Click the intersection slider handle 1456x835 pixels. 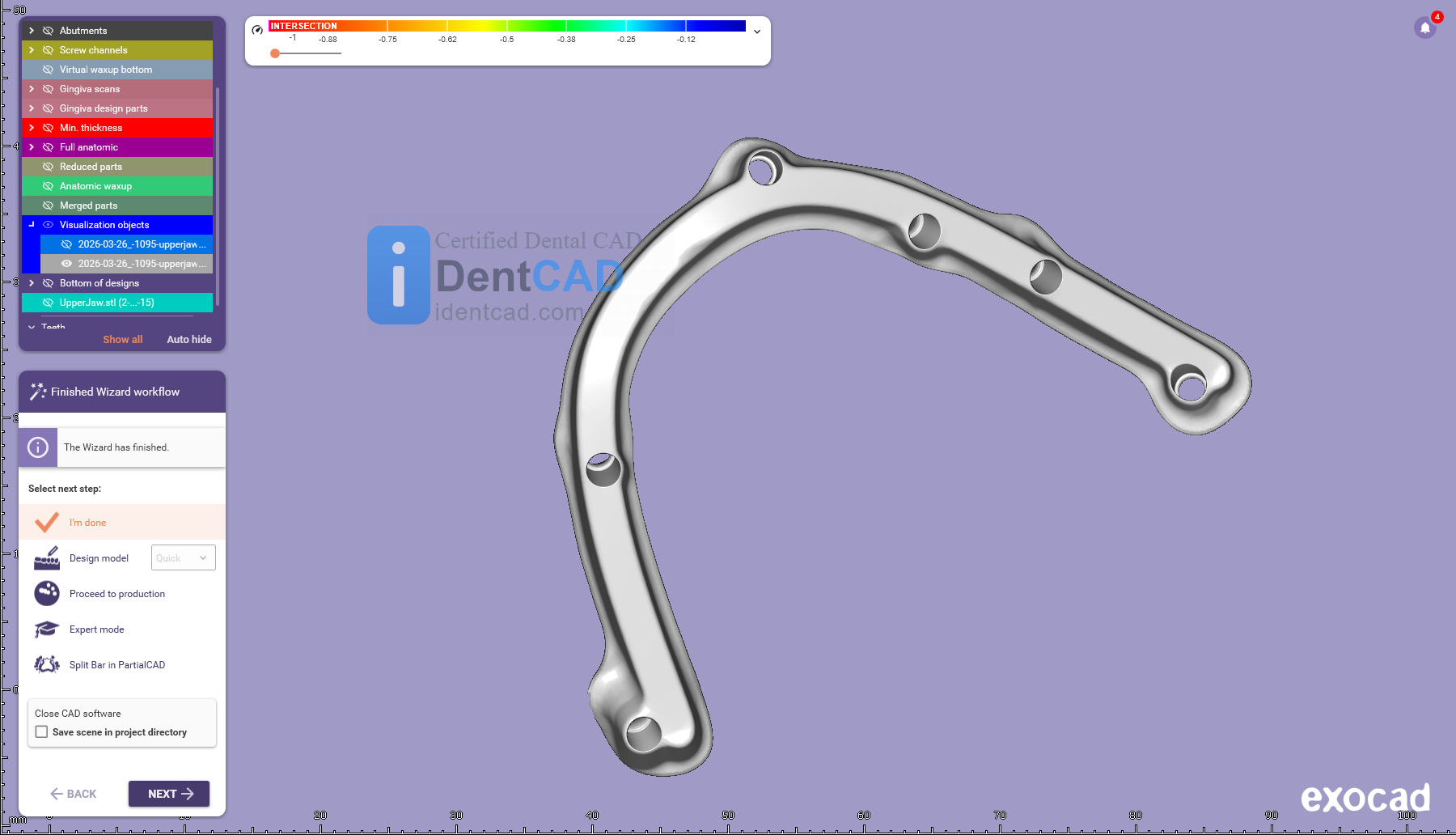click(275, 53)
